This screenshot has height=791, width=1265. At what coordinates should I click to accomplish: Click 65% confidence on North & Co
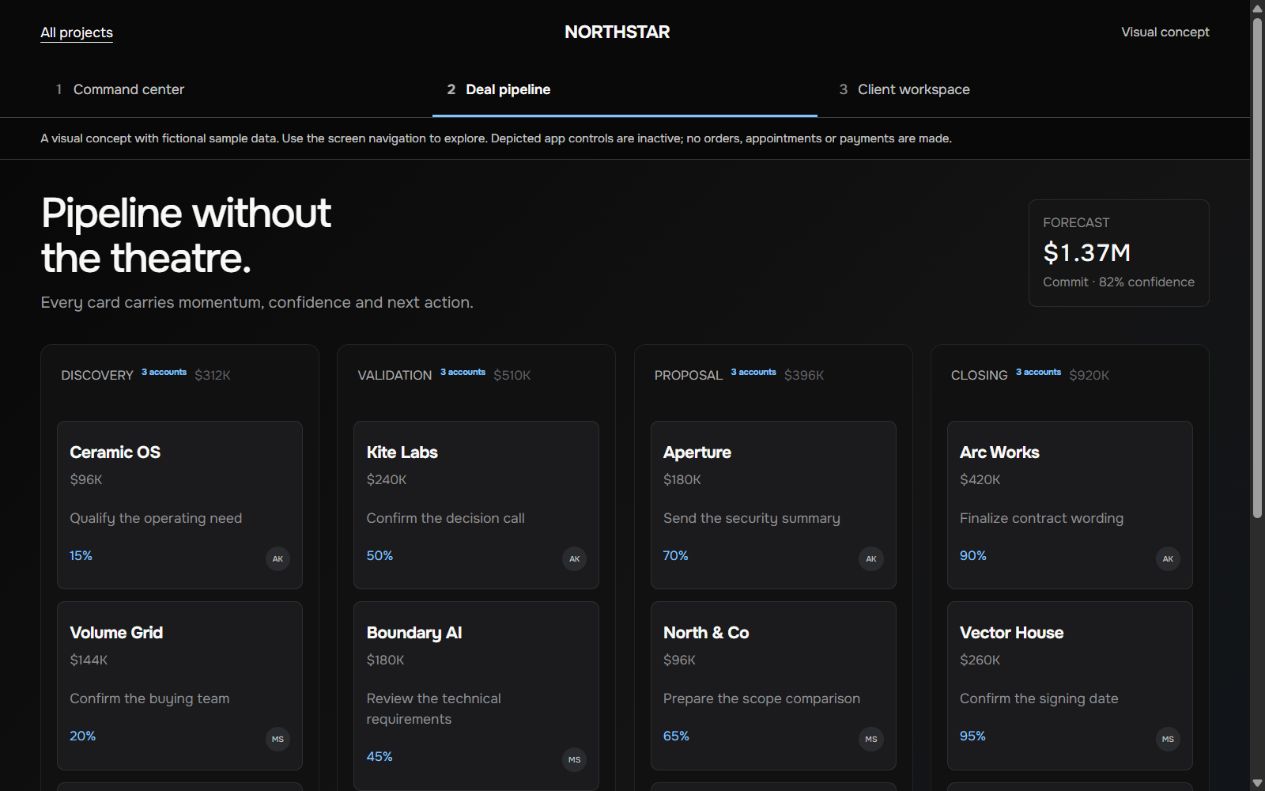676,735
